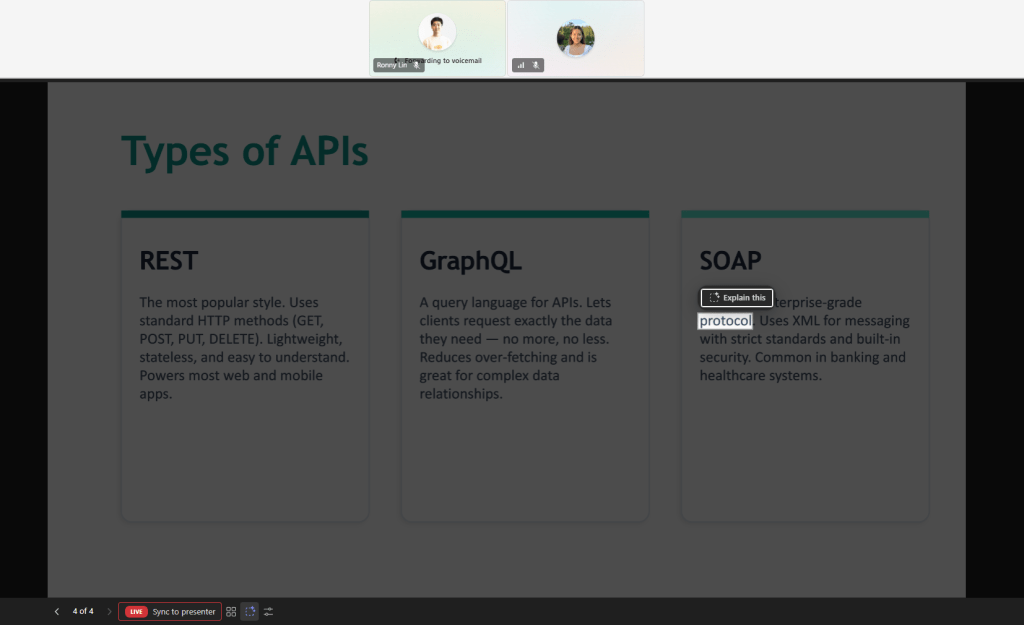Click the next slide arrow
Image resolution: width=1024 pixels, height=625 pixels.
(109, 611)
